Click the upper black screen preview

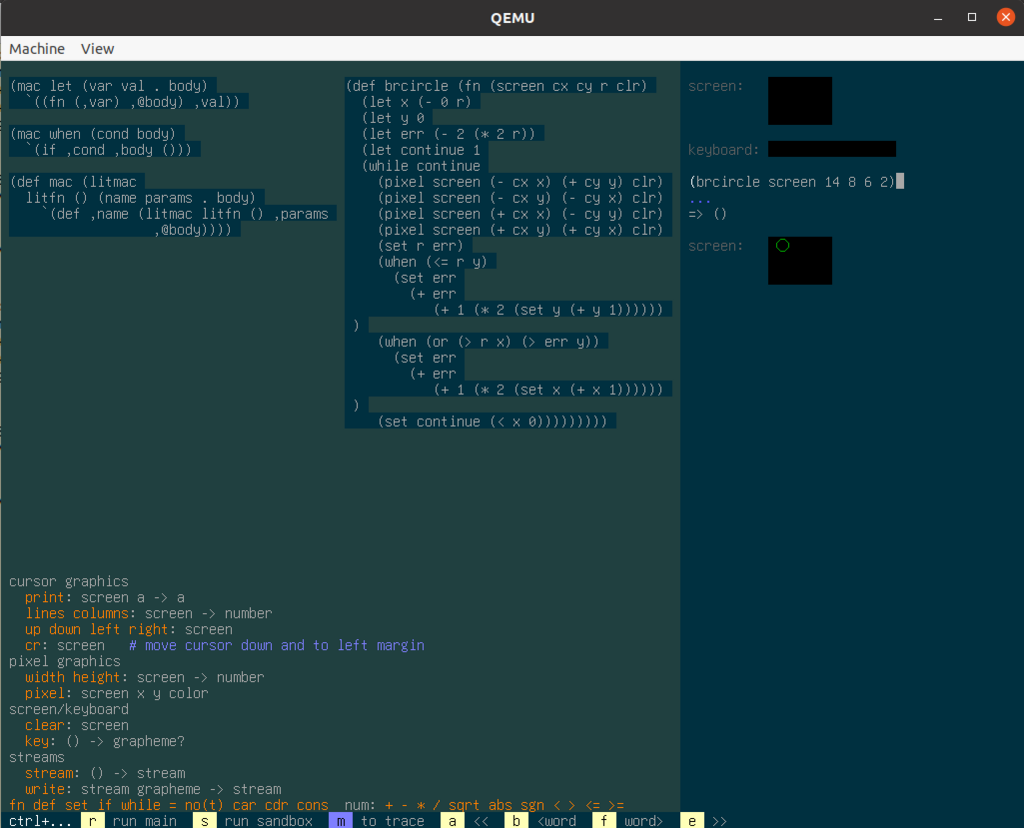799,101
